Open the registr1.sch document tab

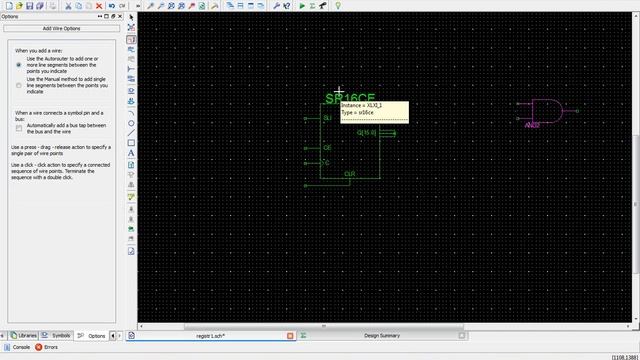(x=210, y=336)
